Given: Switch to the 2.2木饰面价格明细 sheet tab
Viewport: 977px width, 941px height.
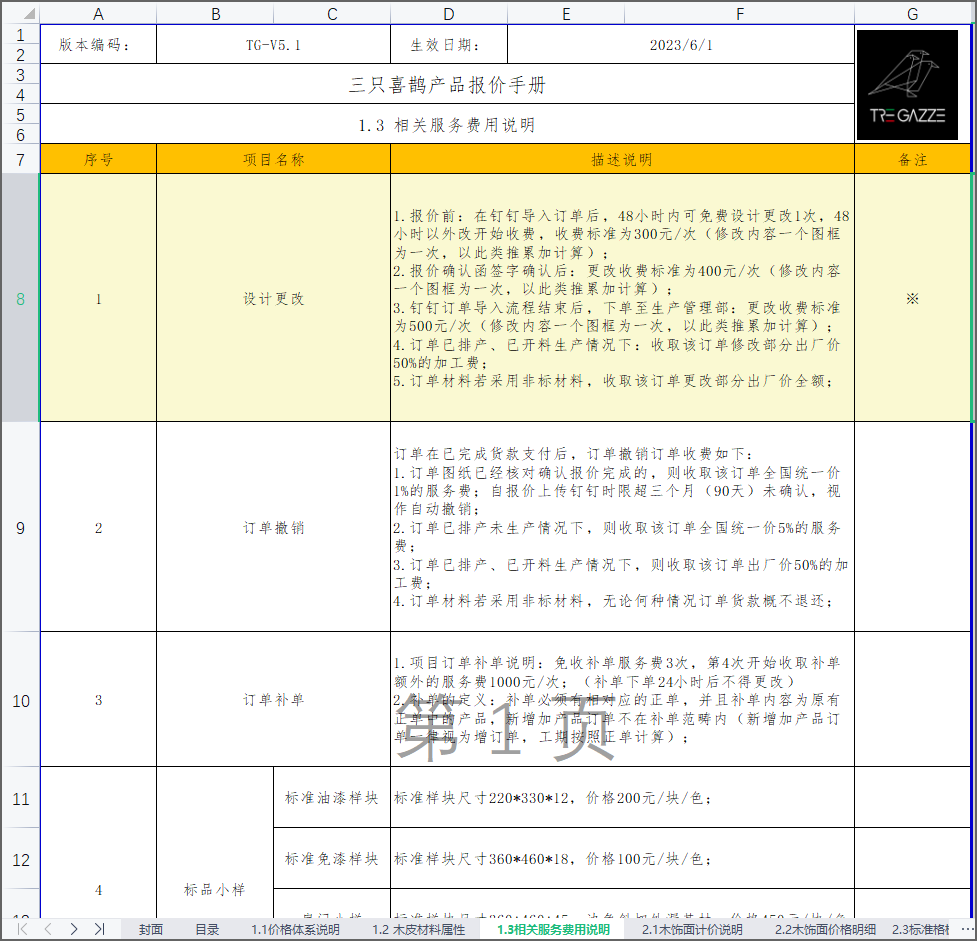Looking at the screenshot, I should [x=825, y=929].
